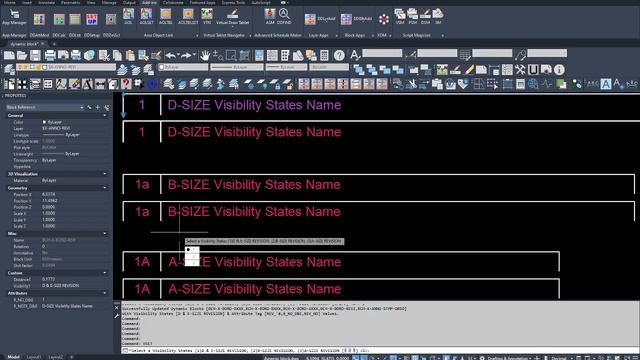This screenshot has height=360, width=640.
Task: Open the linetype ByLayer dropdown
Action: pos(237,67)
